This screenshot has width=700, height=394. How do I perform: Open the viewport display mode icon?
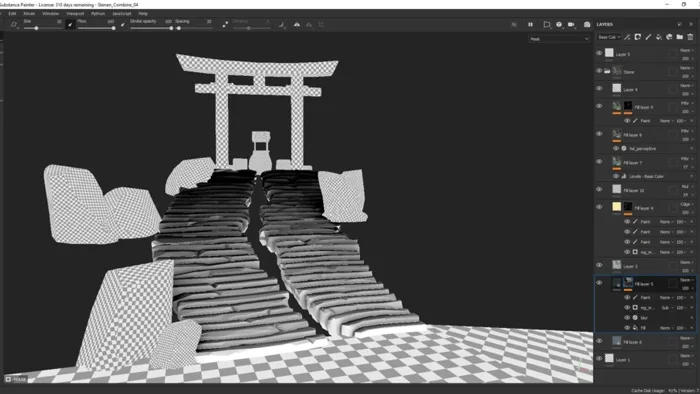(x=546, y=25)
